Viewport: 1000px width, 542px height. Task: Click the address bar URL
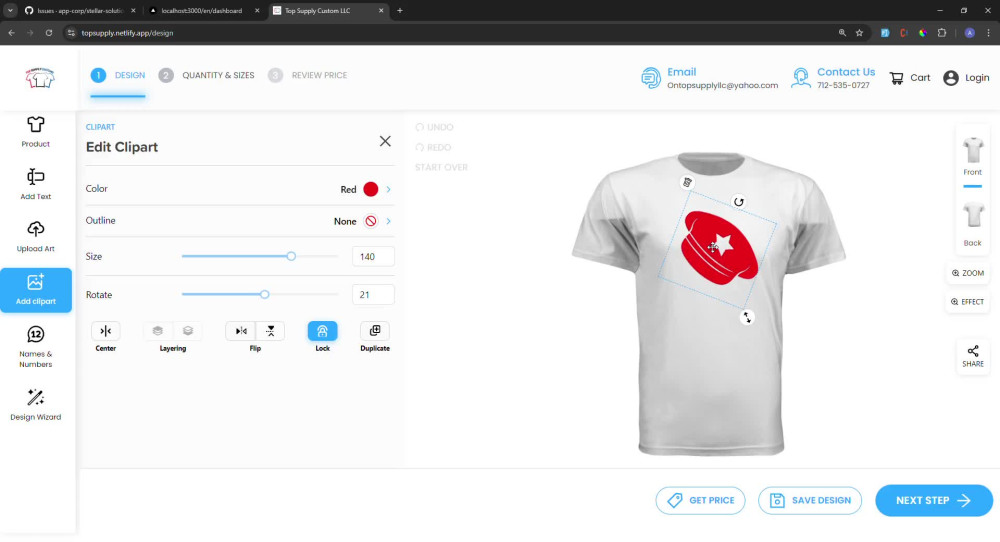pyautogui.click(x=127, y=33)
